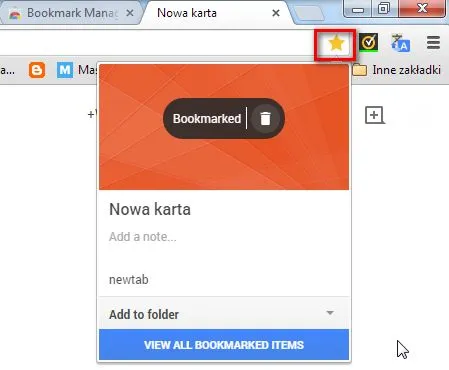The width and height of the screenshot is (449, 370).
Task: Click the plus box icon on page
Action: (375, 115)
